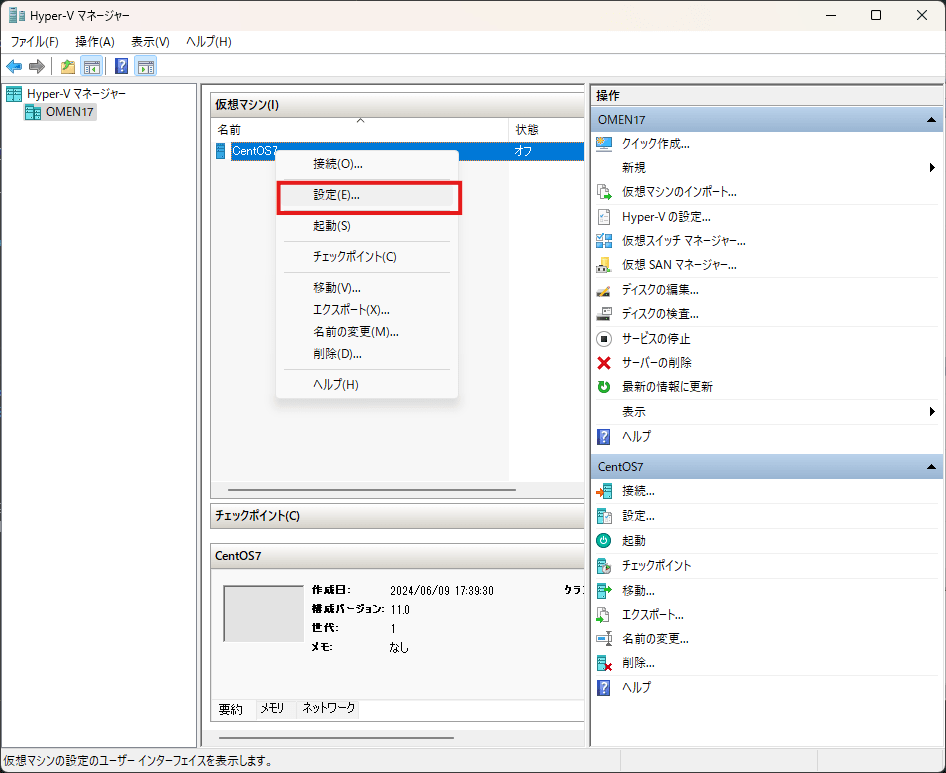Choose チェックポイント(C) from context menu

pyautogui.click(x=367, y=256)
